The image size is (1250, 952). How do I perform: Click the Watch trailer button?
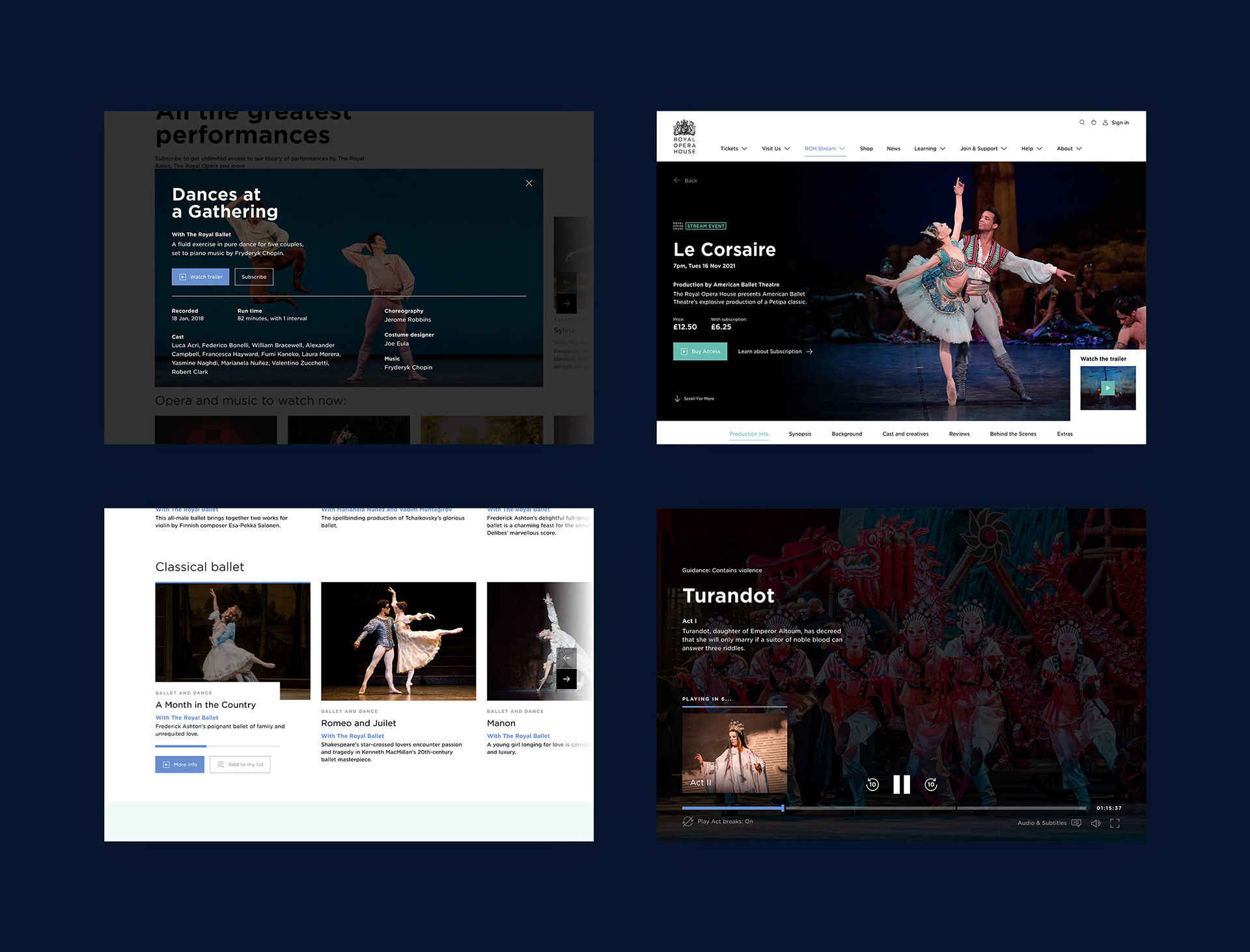coord(201,277)
